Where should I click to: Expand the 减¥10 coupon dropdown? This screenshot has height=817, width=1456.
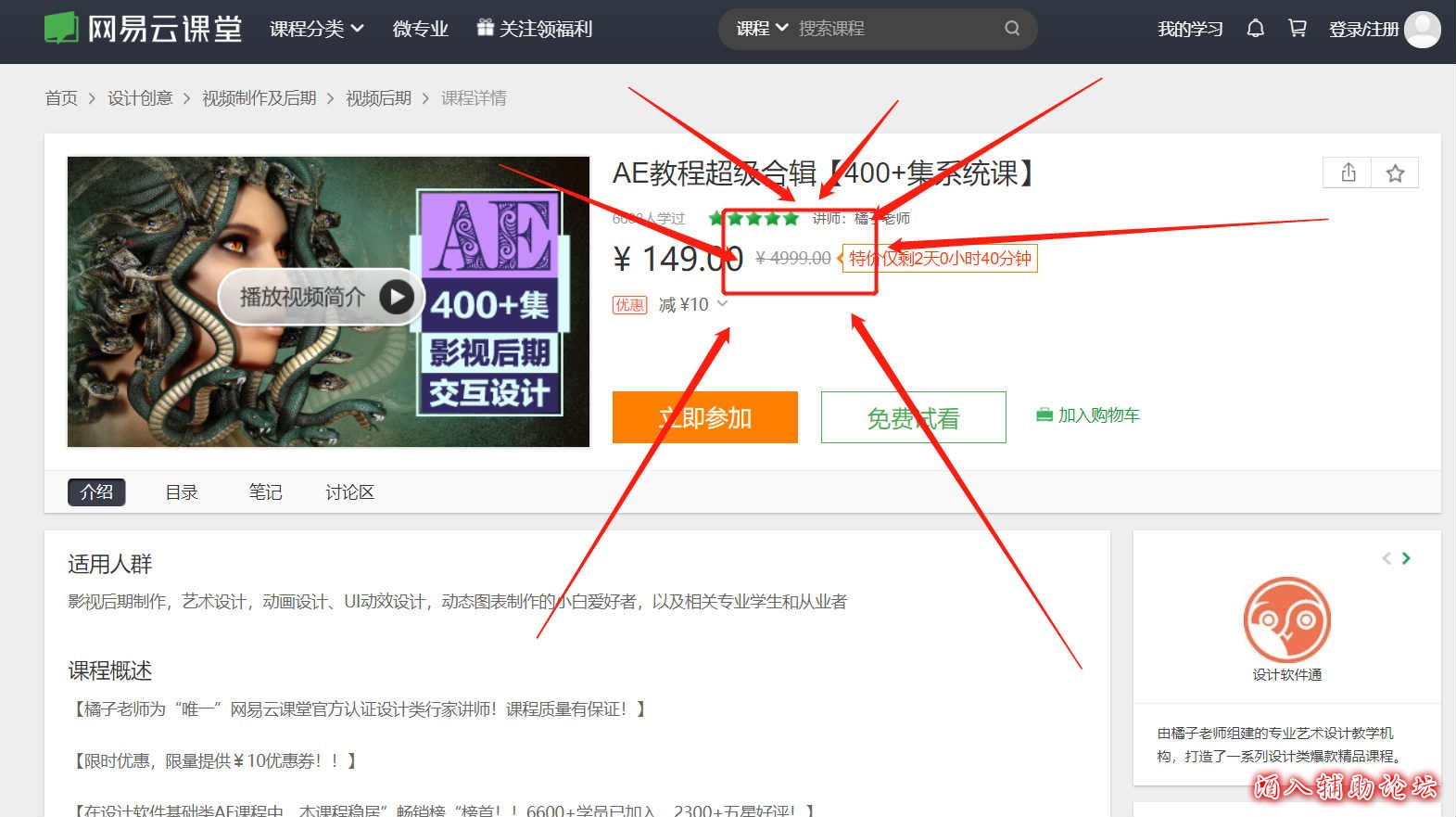point(693,304)
